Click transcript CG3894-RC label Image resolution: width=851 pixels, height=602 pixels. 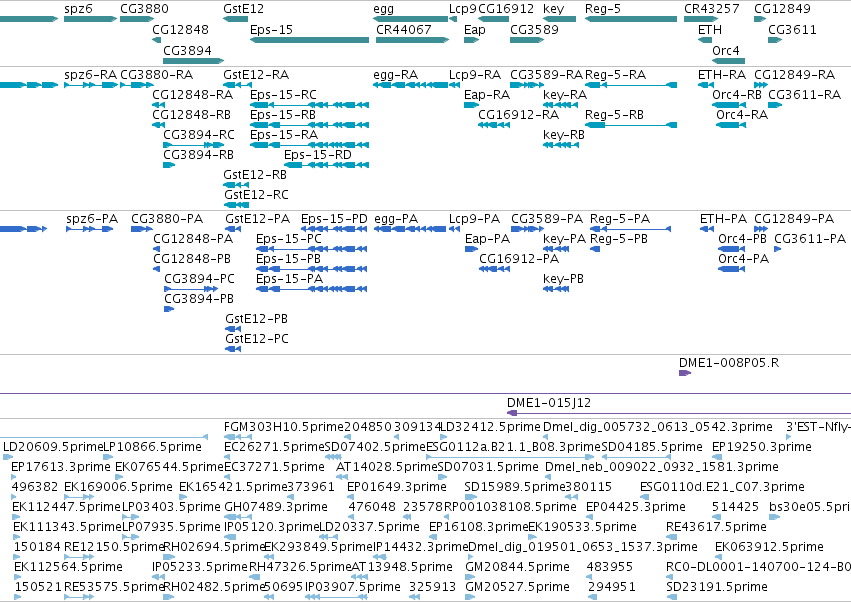point(199,135)
